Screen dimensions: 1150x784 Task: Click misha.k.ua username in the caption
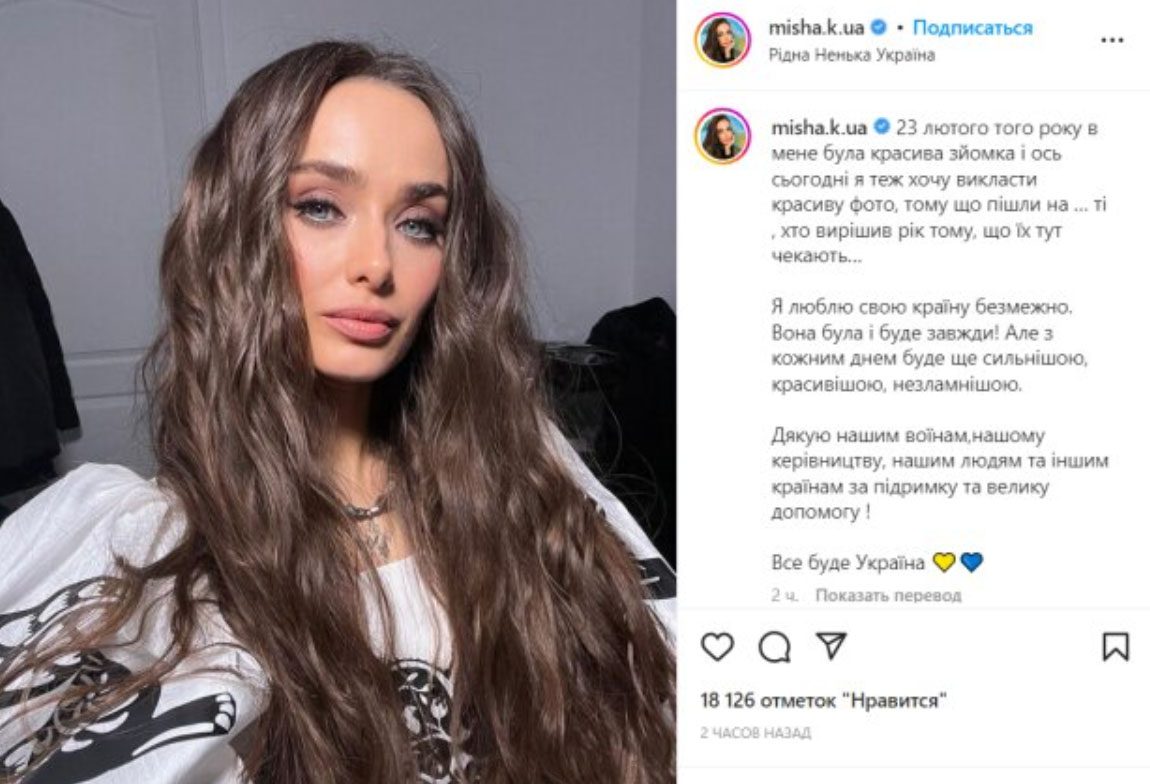coord(819,127)
